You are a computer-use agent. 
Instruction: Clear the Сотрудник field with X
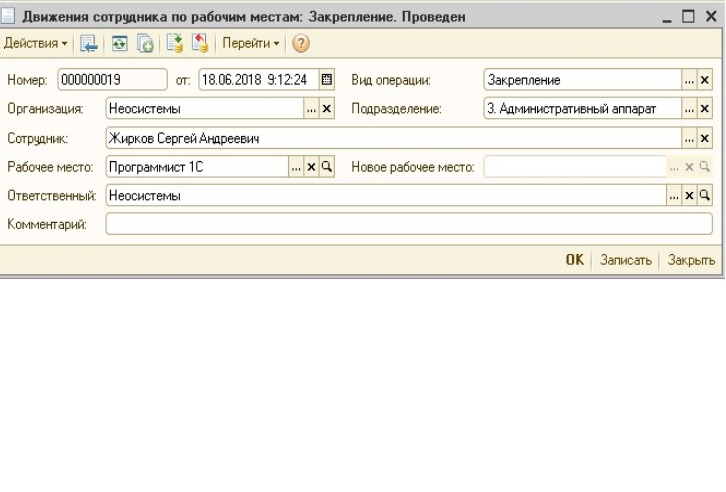[x=704, y=138]
